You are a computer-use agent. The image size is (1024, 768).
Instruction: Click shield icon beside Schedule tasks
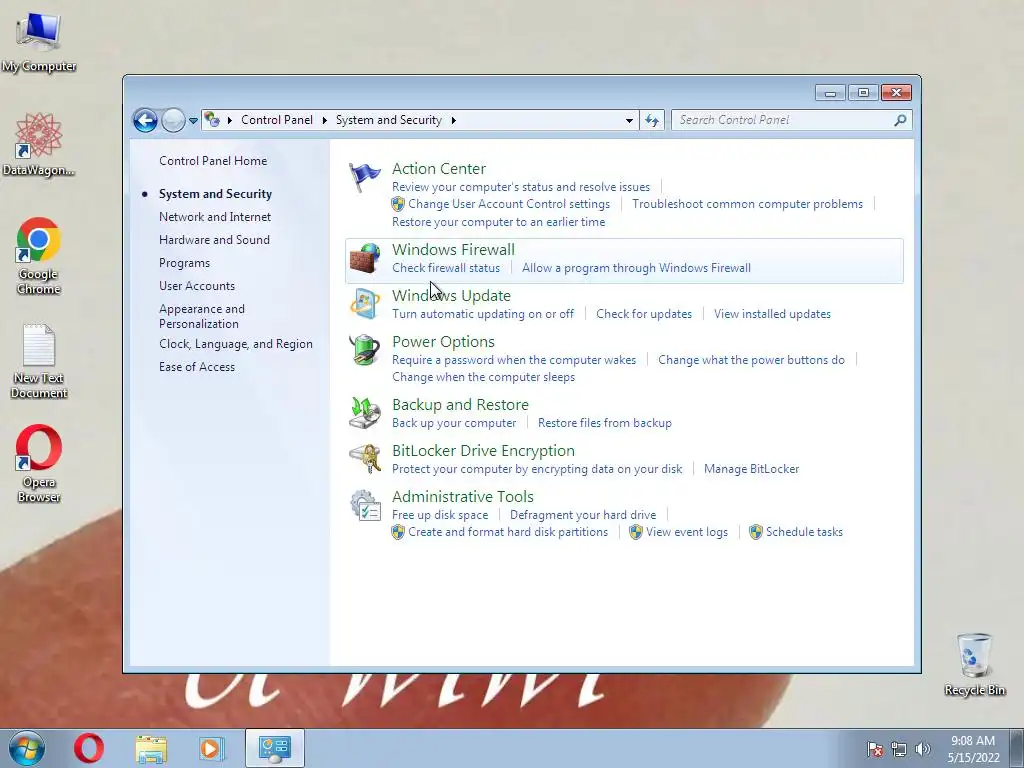[756, 532]
